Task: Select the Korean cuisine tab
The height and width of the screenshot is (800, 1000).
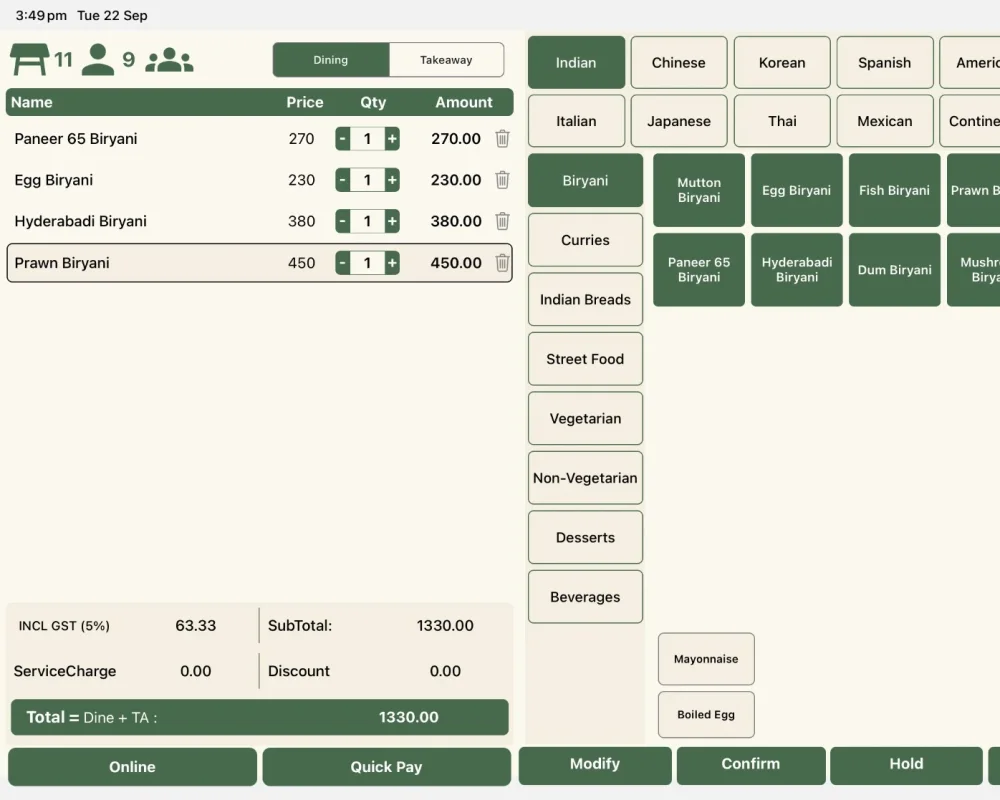Action: pos(783,63)
